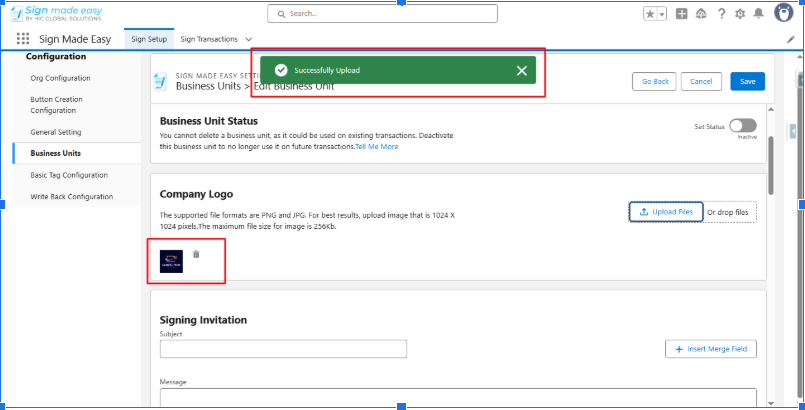This screenshot has height=410, width=805.
Task: Open the user profile avatar
Action: pos(783,14)
